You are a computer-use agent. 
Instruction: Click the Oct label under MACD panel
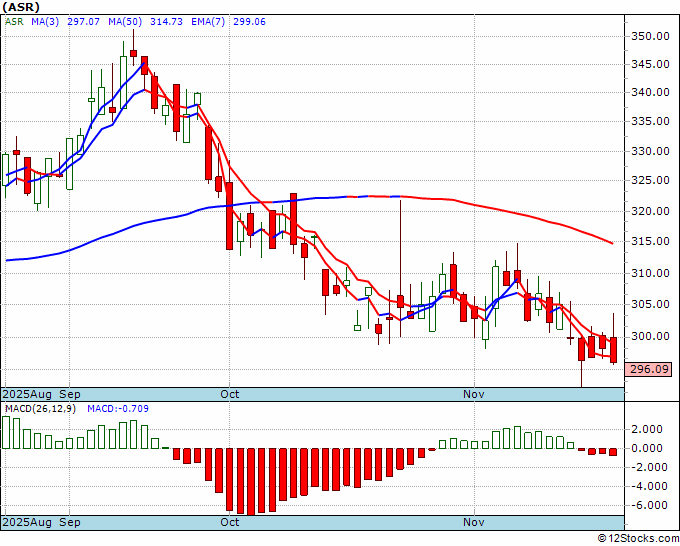click(229, 522)
